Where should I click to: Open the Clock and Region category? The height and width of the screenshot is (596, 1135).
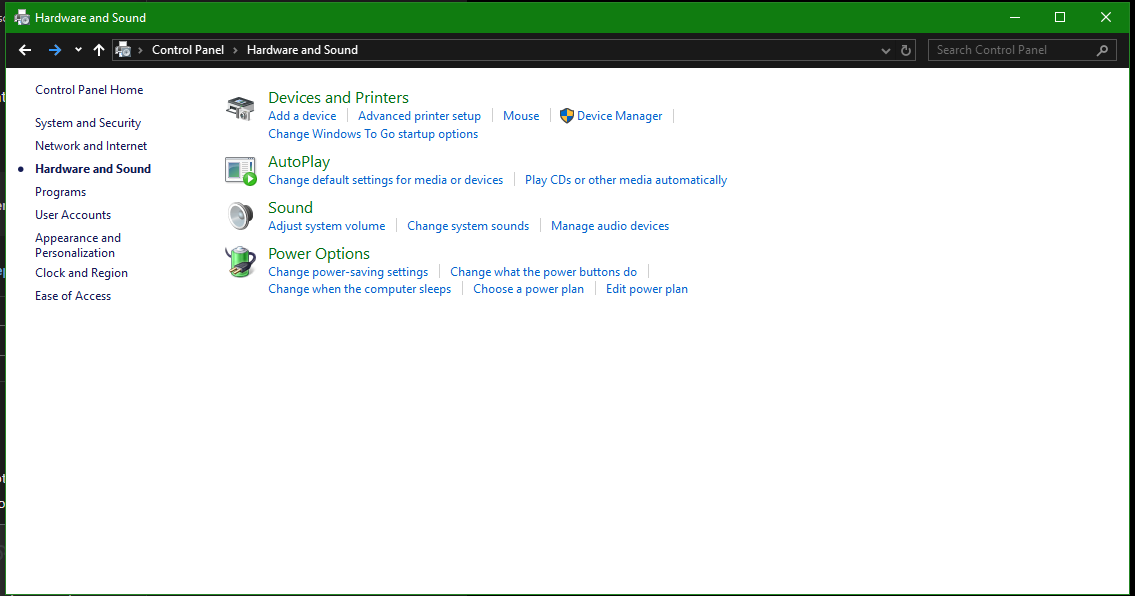(x=82, y=273)
